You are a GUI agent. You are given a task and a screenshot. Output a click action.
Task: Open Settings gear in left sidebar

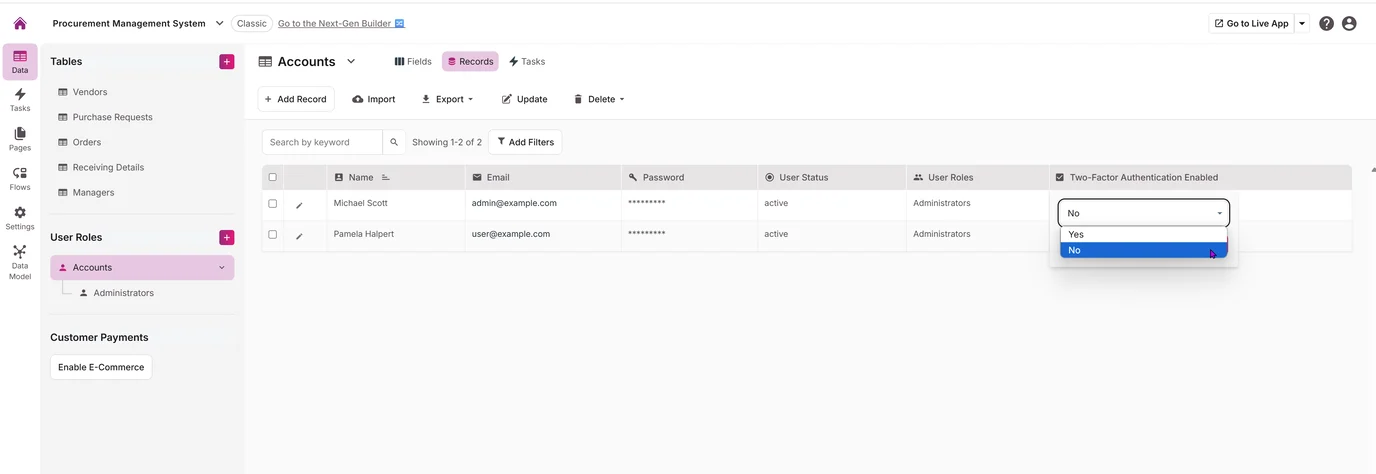(x=20, y=218)
